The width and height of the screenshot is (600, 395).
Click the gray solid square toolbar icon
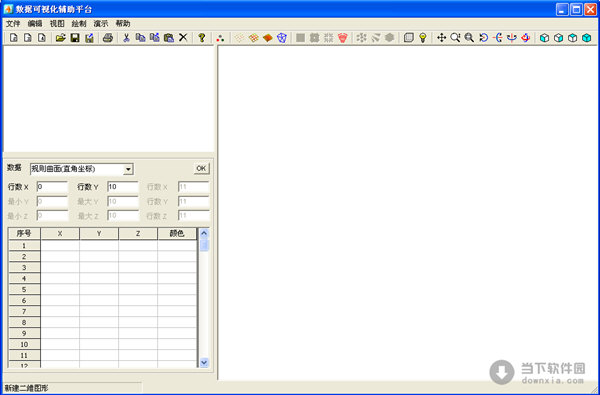coord(301,38)
